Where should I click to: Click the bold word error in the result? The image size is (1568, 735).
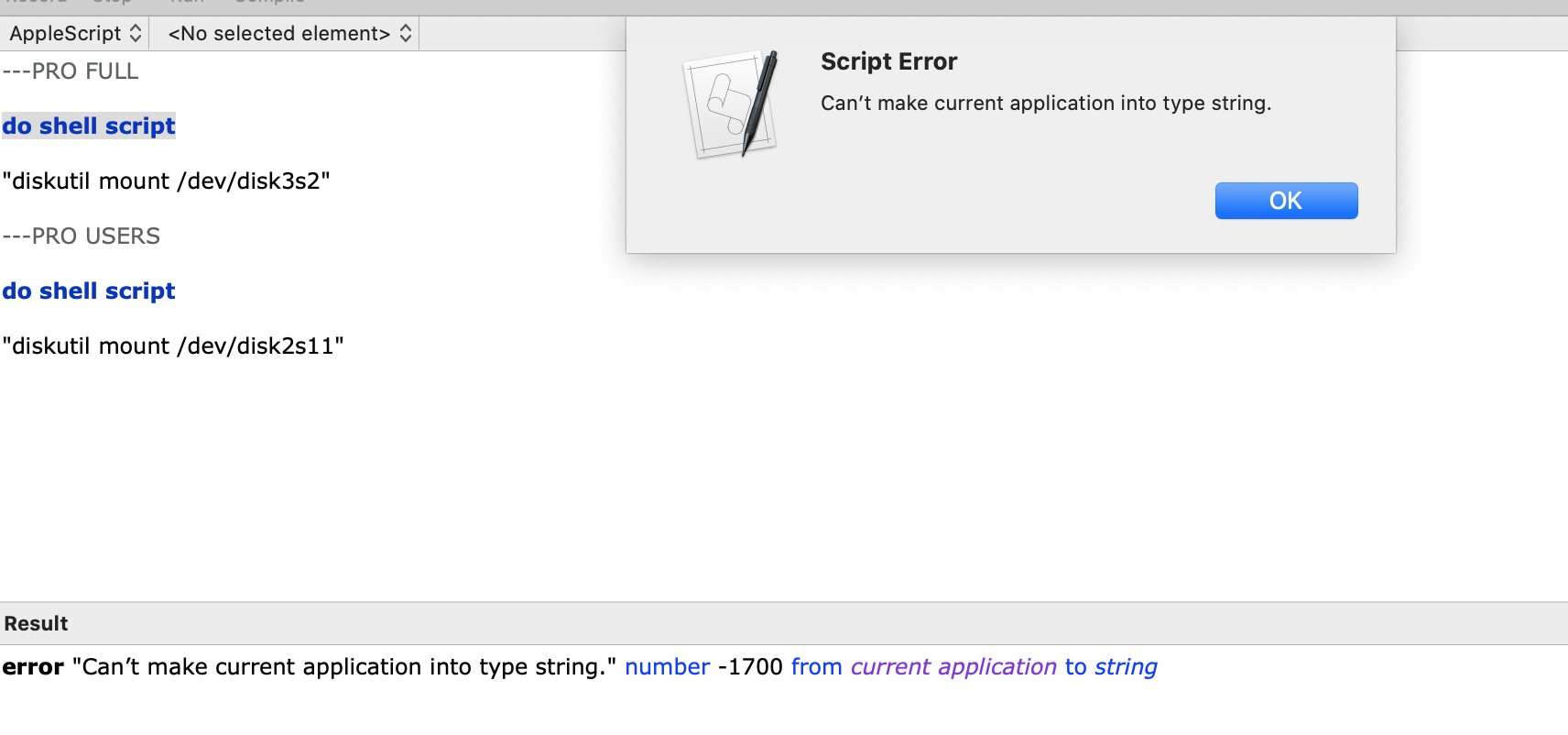33,667
